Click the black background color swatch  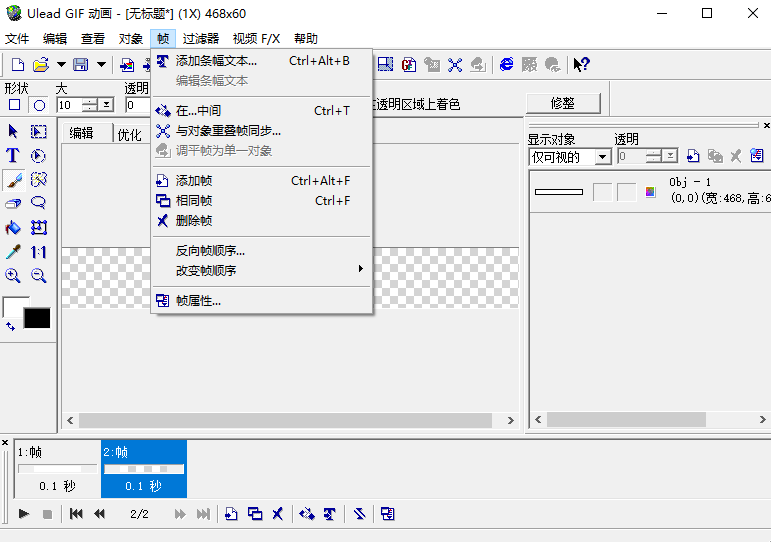point(37,318)
